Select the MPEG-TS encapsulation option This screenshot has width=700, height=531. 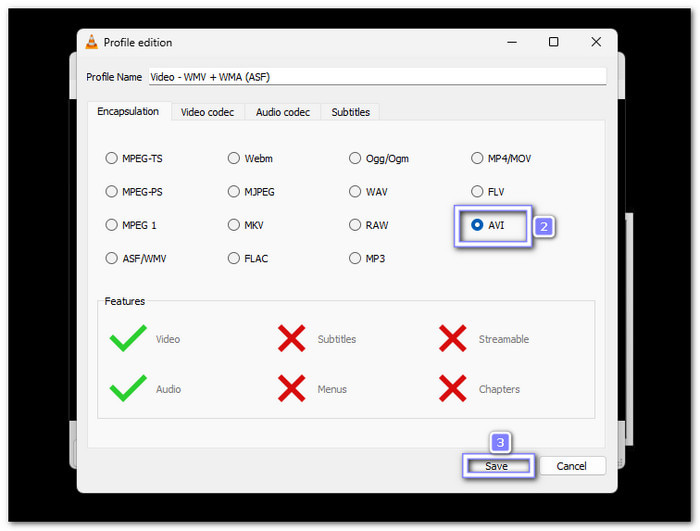coord(112,158)
